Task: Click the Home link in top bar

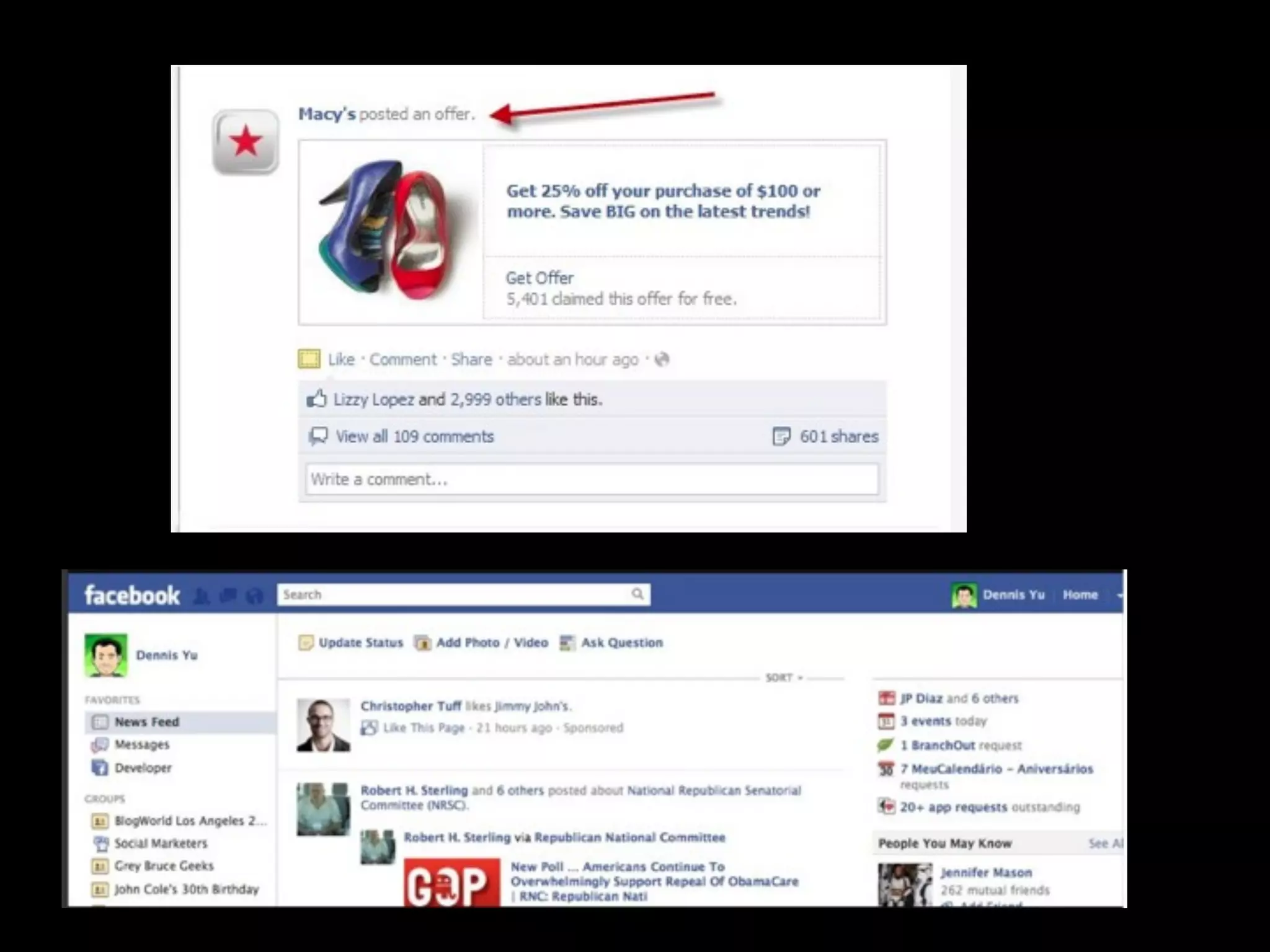Action: point(1080,595)
